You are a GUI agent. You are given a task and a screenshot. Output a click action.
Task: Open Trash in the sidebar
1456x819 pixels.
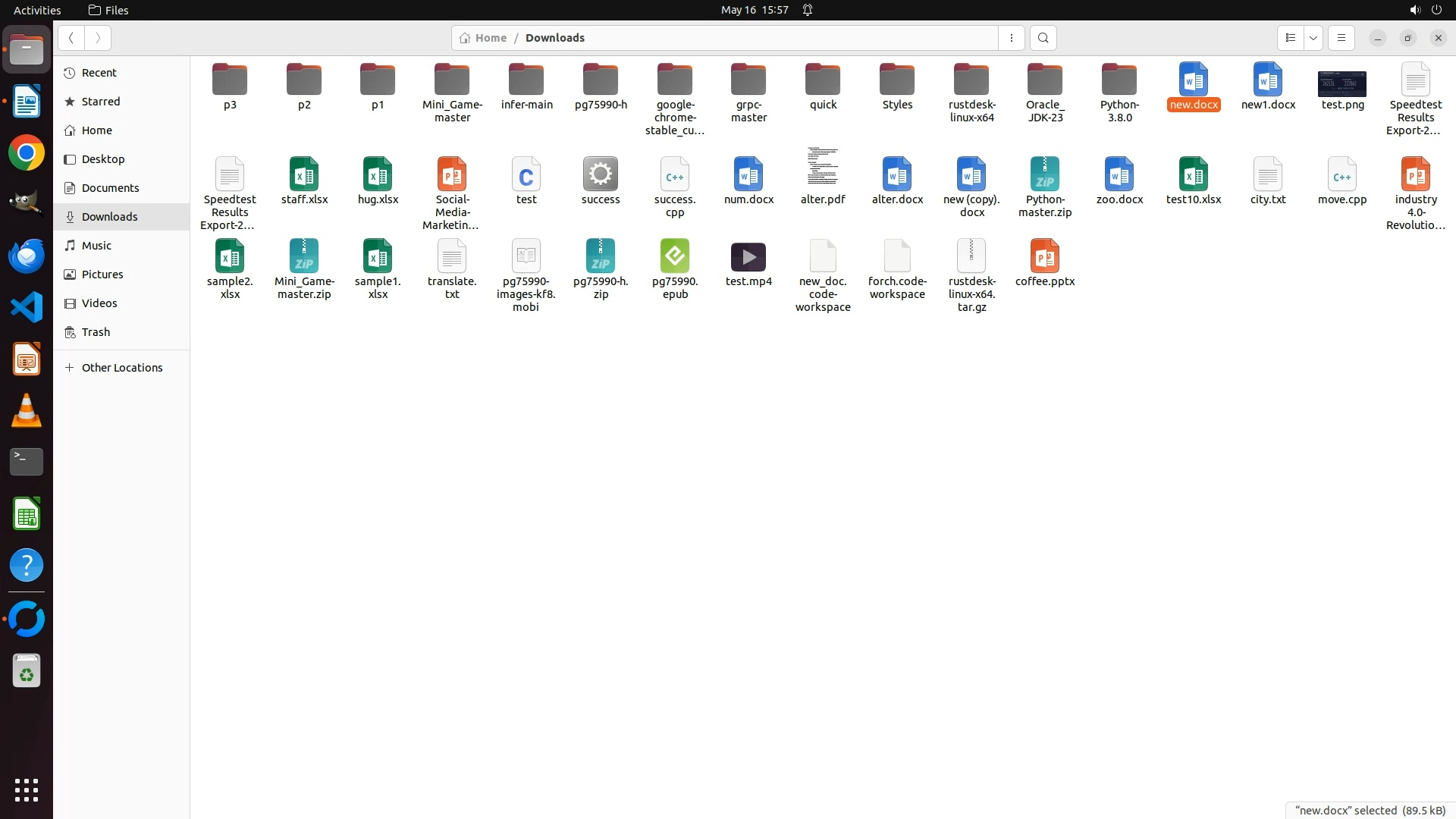pos(96,332)
